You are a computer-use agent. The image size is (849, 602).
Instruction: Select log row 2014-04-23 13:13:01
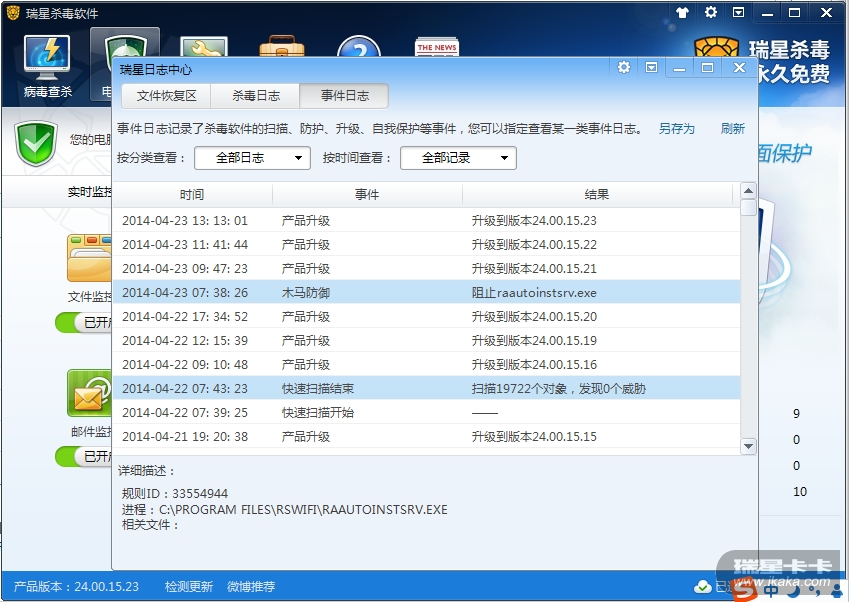[x=426, y=220]
